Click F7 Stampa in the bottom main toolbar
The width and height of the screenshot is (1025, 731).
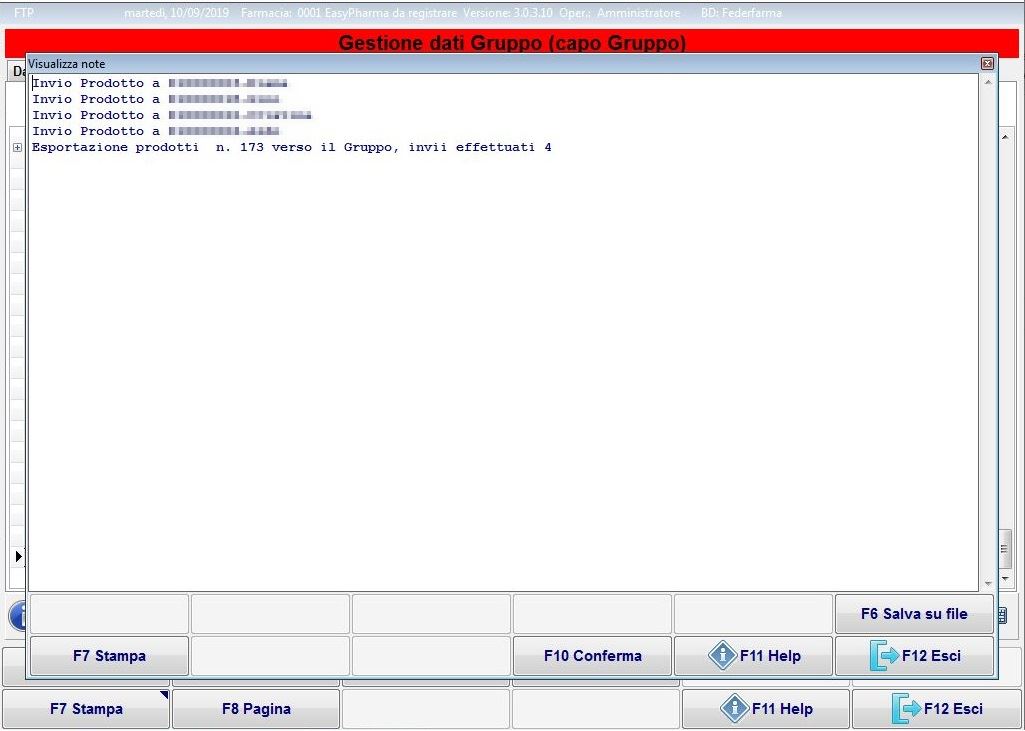click(86, 709)
